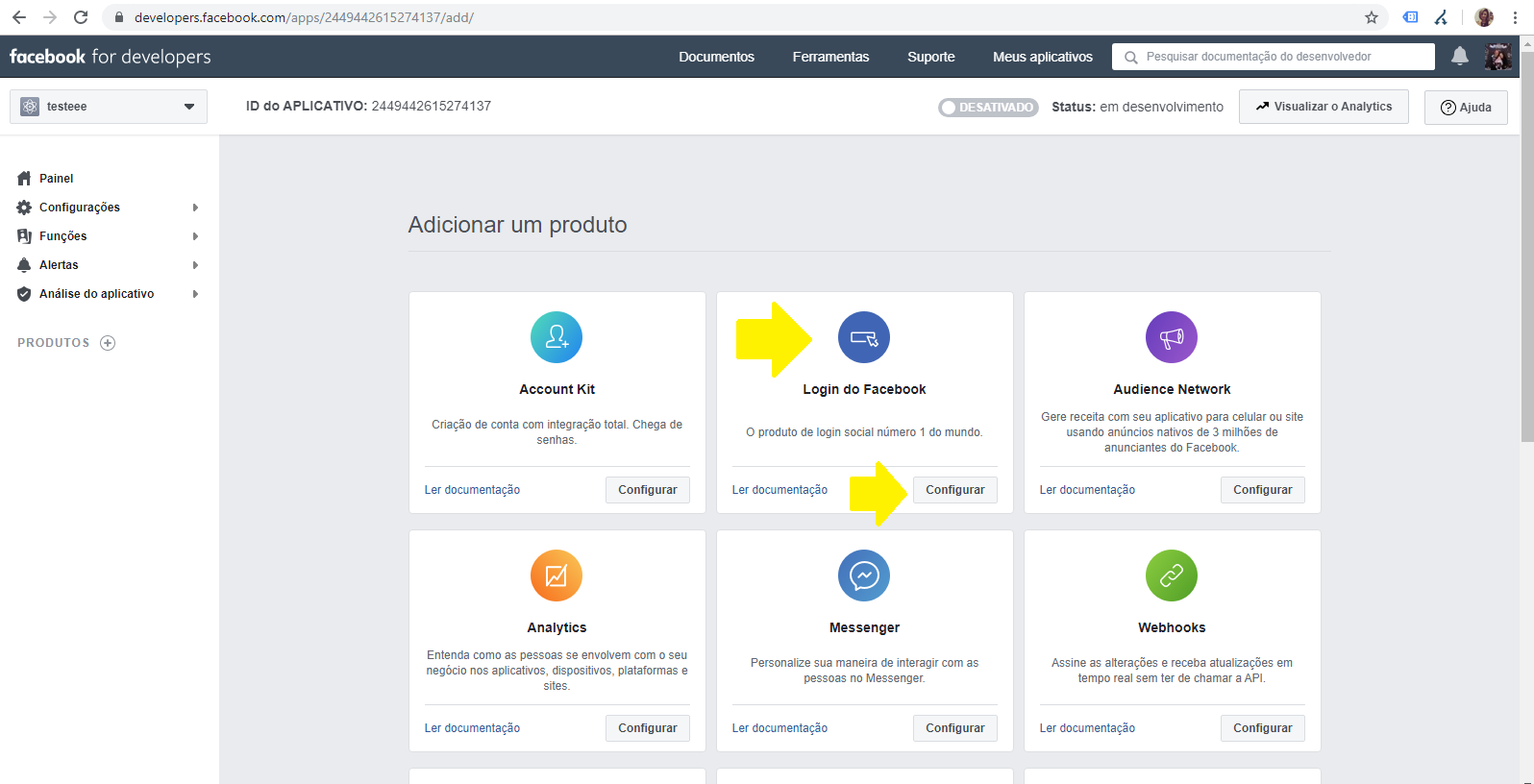Read Login do Facebook documentation link

tap(779, 490)
